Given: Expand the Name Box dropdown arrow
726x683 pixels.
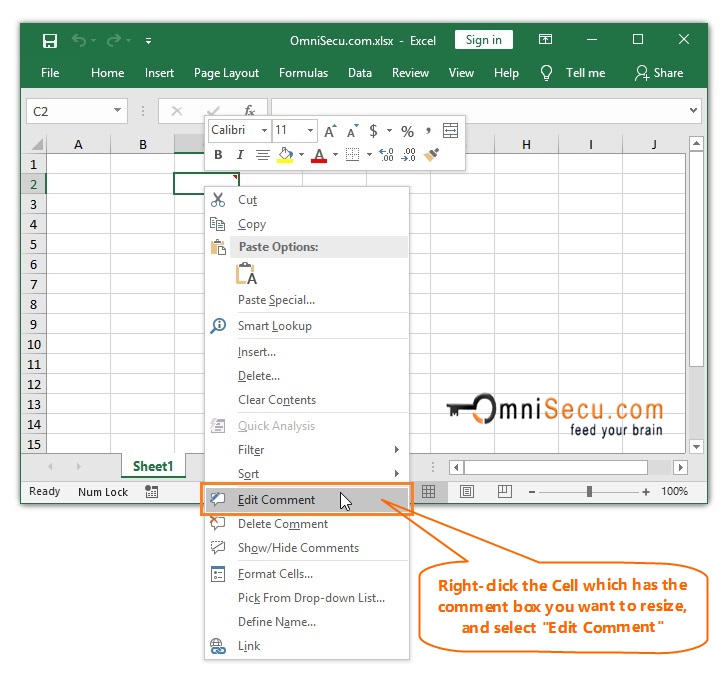Looking at the screenshot, I should coord(117,111).
